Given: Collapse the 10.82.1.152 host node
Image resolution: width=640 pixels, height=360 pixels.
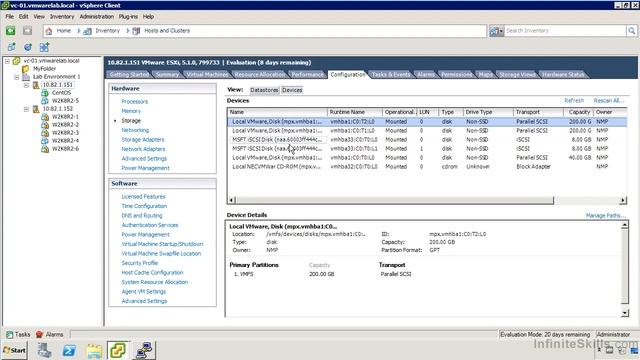Looking at the screenshot, I should [x=26, y=109].
